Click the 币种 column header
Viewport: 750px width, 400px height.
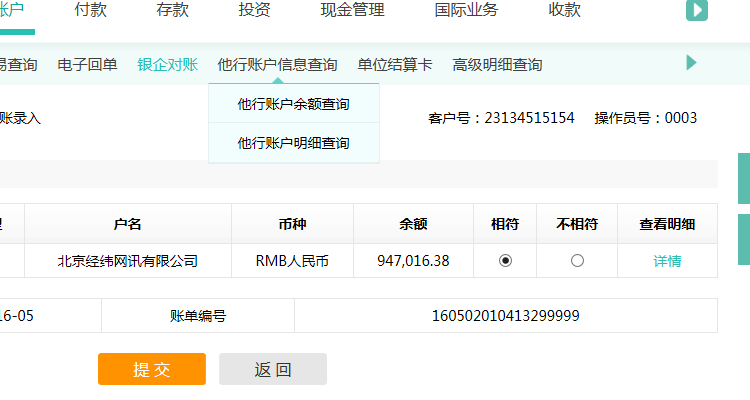292,224
